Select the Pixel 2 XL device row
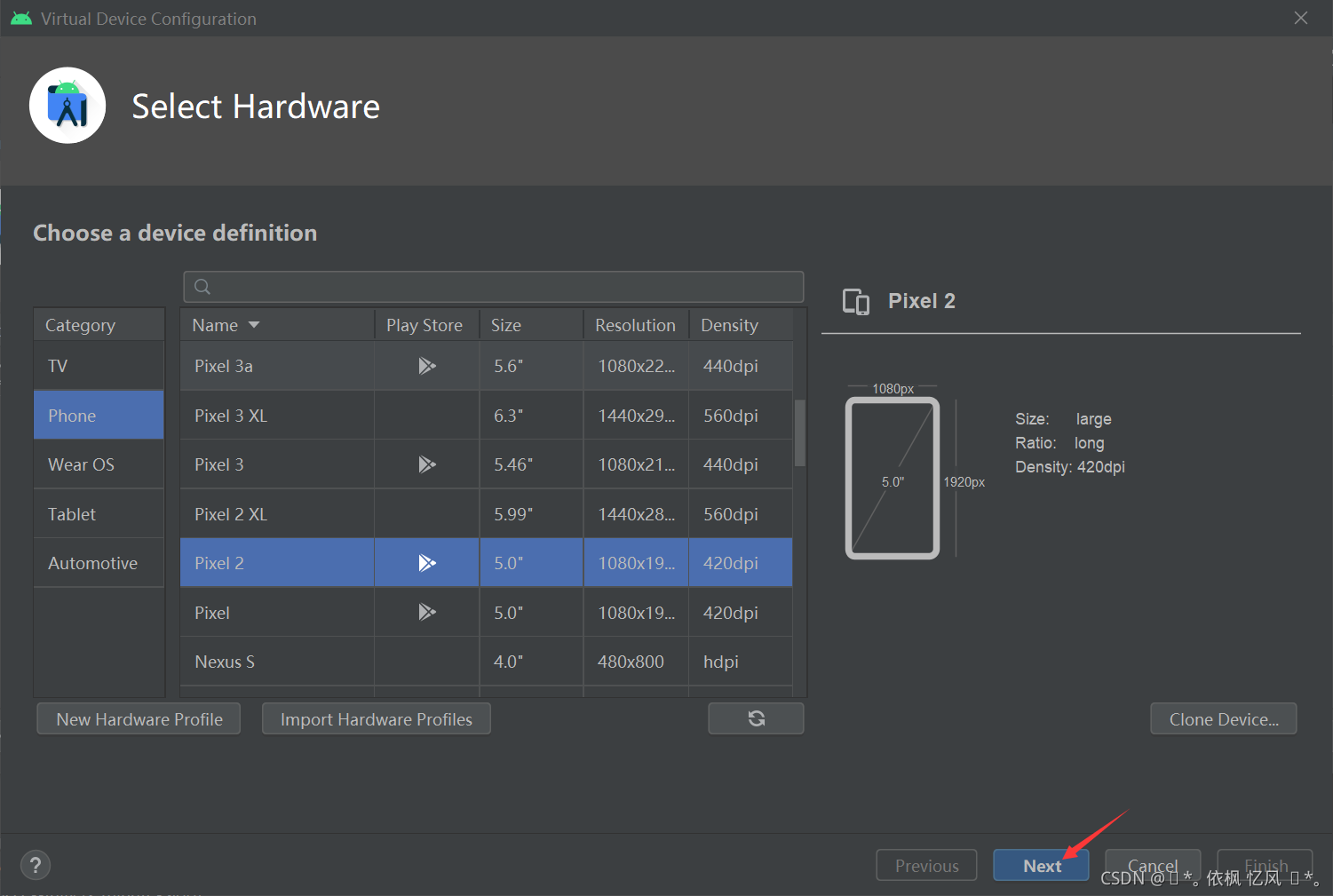 486,514
